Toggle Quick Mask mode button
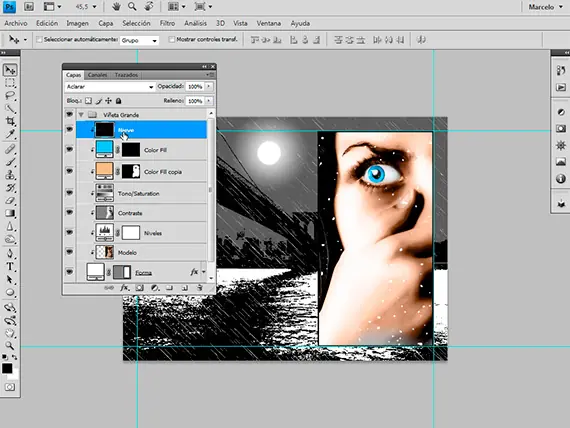Image resolution: width=570 pixels, height=428 pixels. click(10, 387)
